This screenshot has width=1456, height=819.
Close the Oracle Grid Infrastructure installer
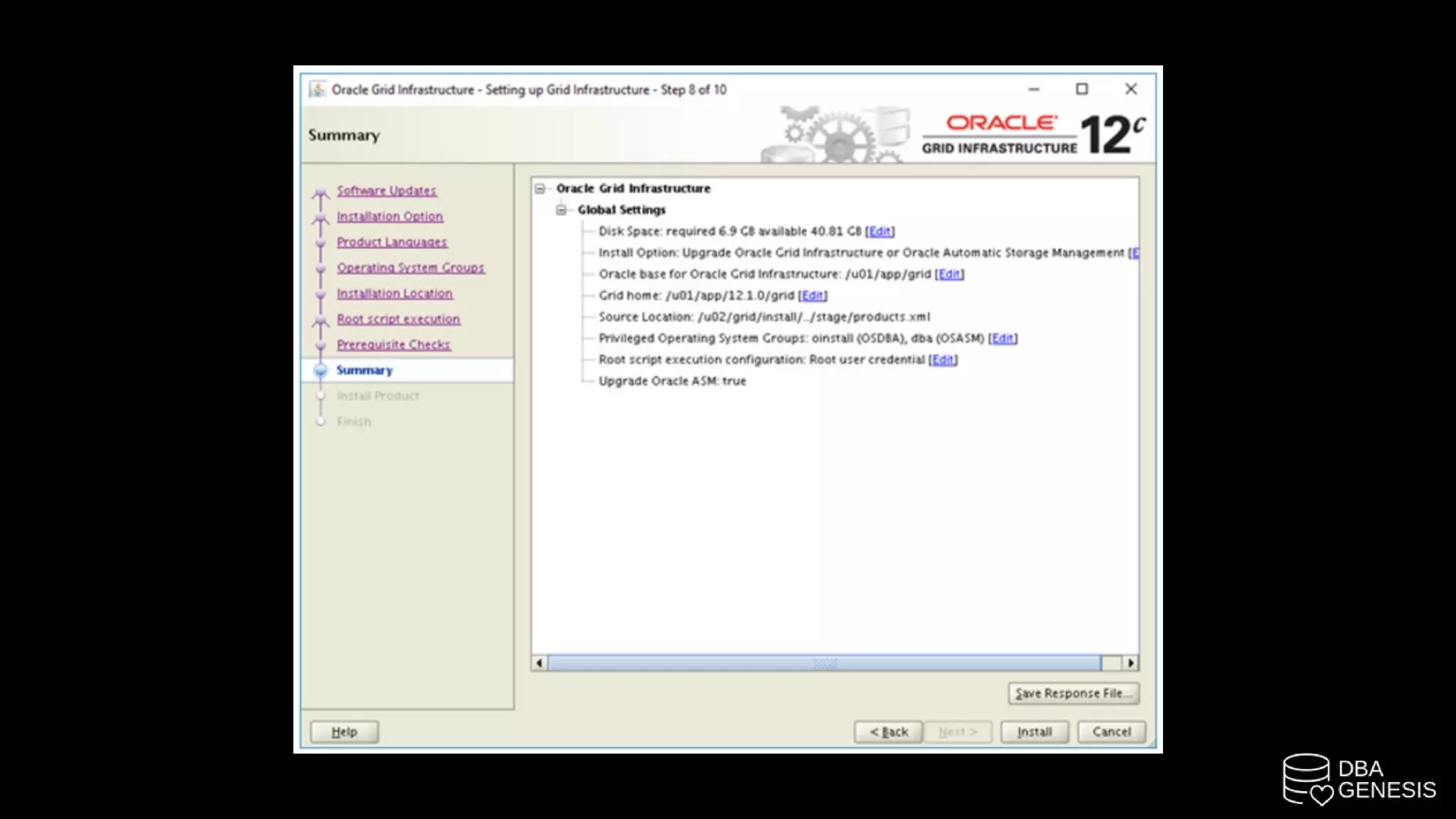[x=1130, y=90]
